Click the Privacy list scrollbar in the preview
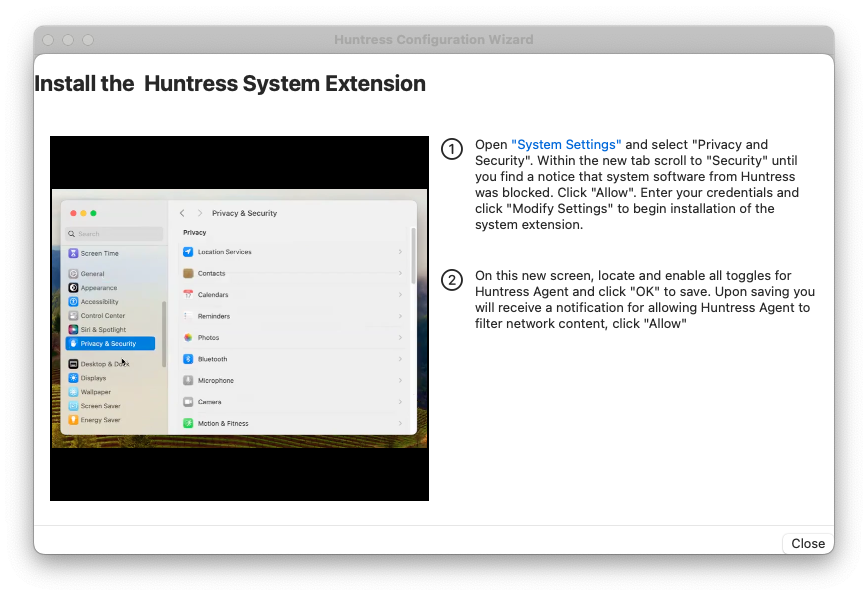Viewport: 868px width, 596px height. coord(413,256)
